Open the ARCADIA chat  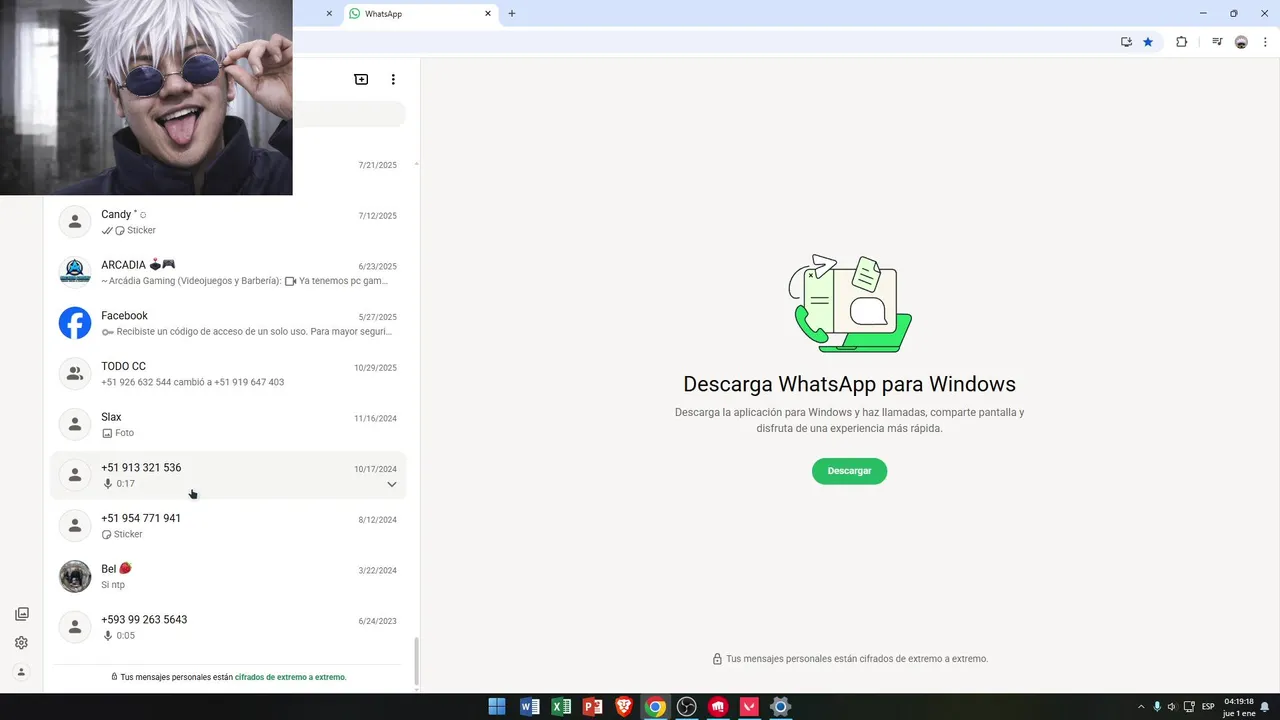[x=228, y=272]
